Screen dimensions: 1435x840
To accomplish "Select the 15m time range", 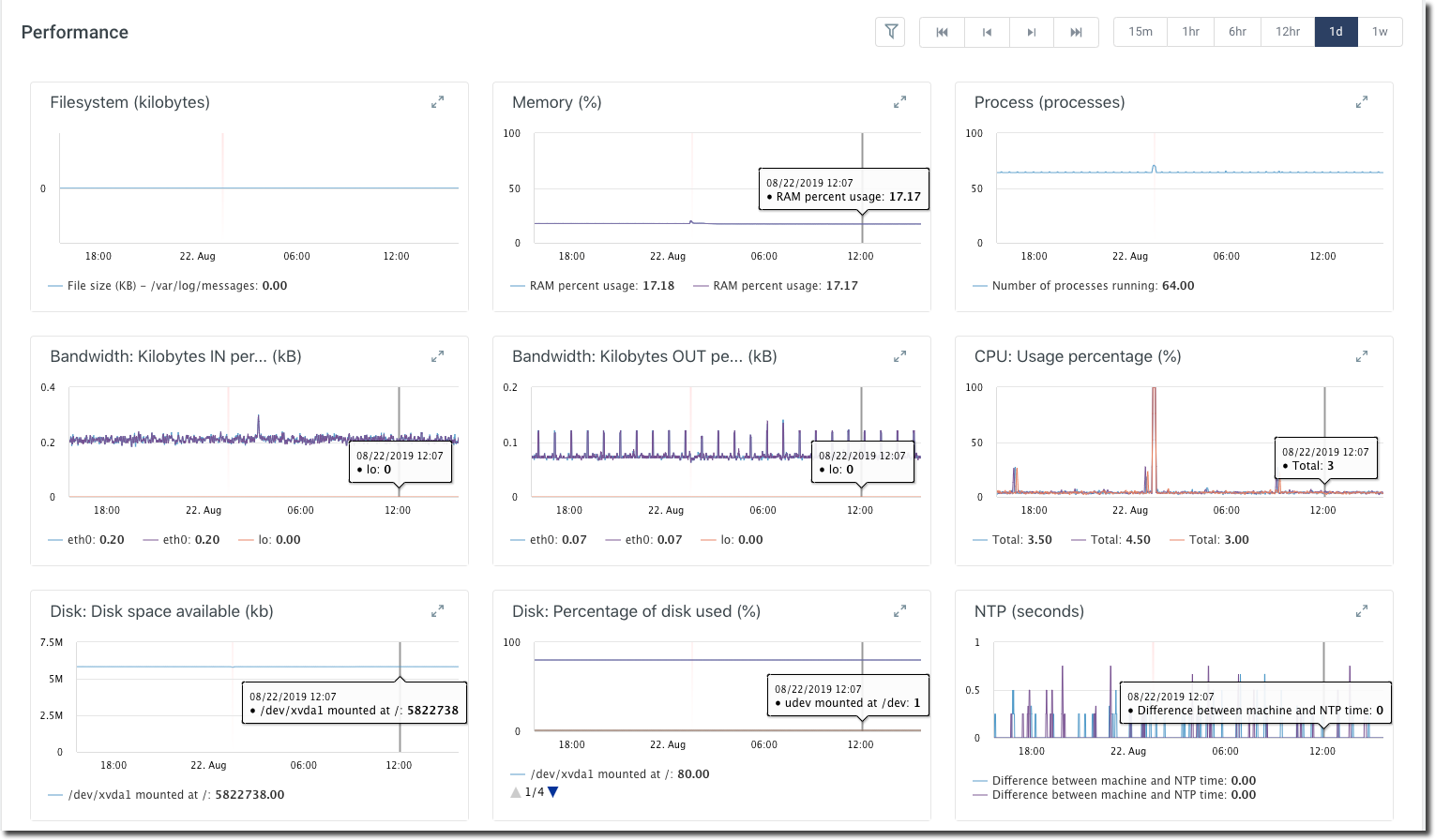I will point(1140,32).
